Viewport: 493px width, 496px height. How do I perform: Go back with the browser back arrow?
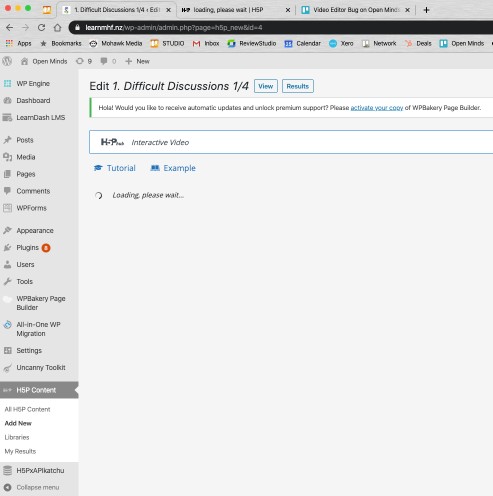pyautogui.click(x=10, y=27)
